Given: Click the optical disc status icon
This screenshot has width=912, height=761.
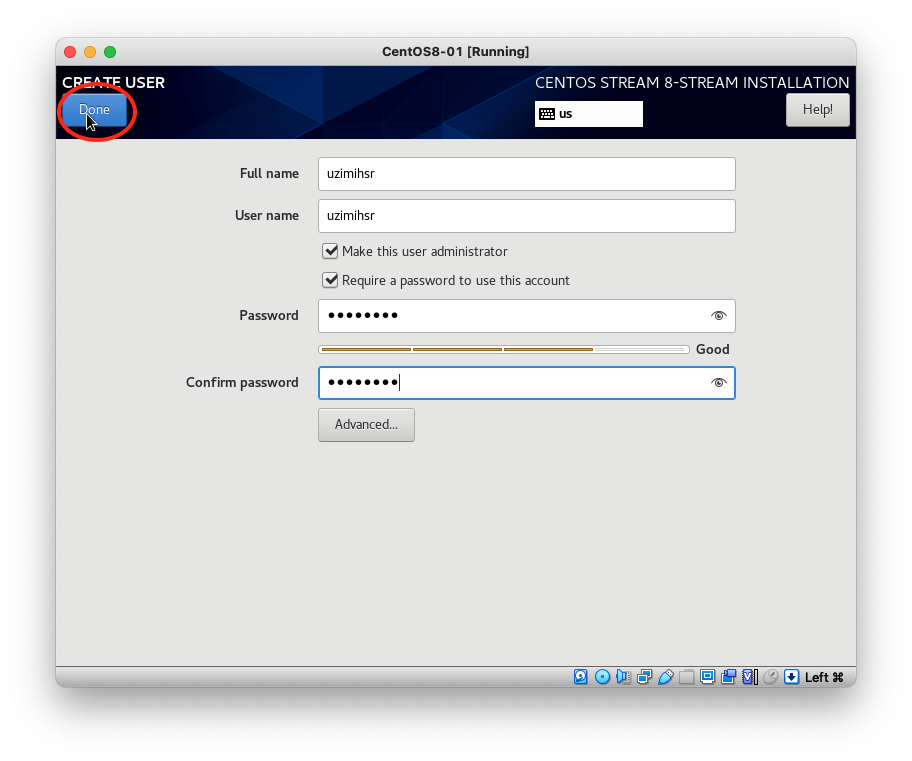Looking at the screenshot, I should point(603,677).
